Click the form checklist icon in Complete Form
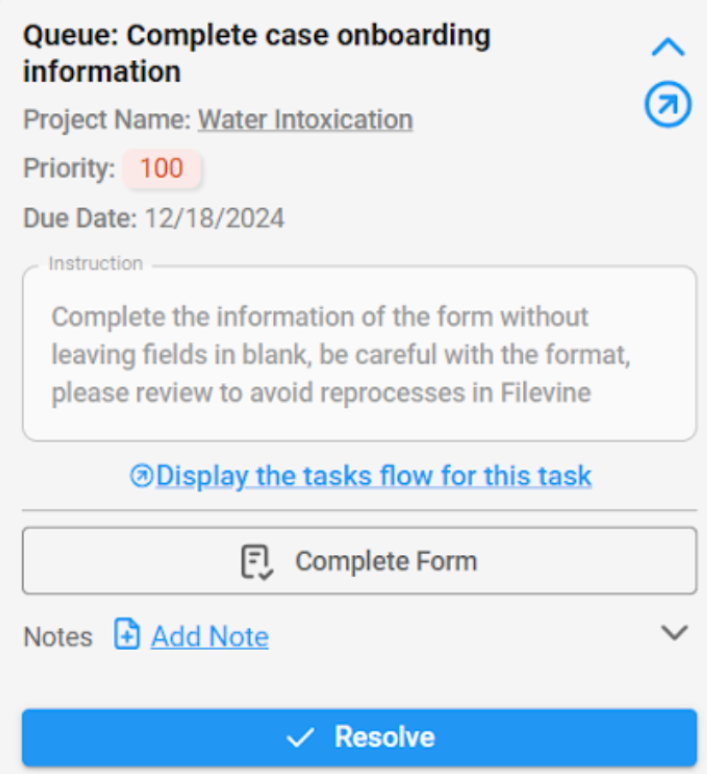The width and height of the screenshot is (707, 774). tap(257, 562)
